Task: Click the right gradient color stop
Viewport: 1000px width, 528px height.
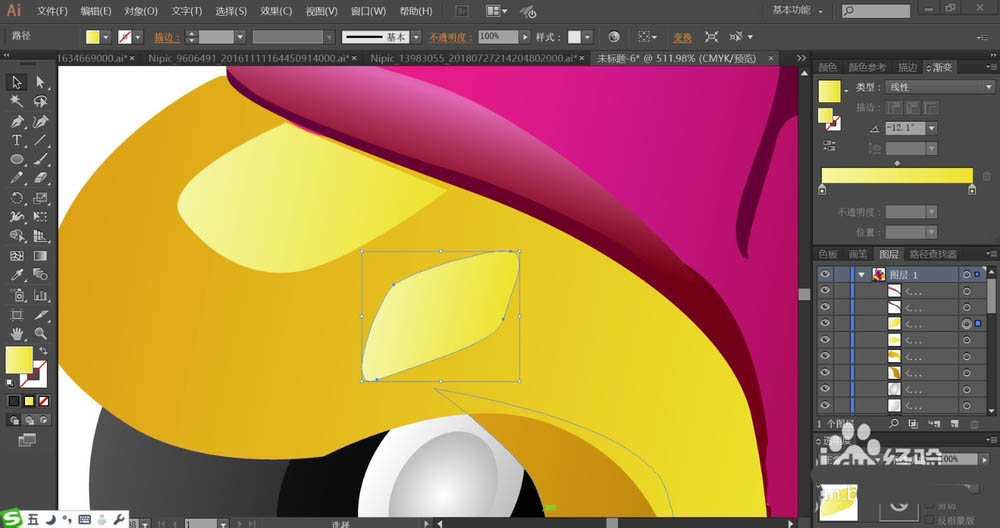Action: 972,189
